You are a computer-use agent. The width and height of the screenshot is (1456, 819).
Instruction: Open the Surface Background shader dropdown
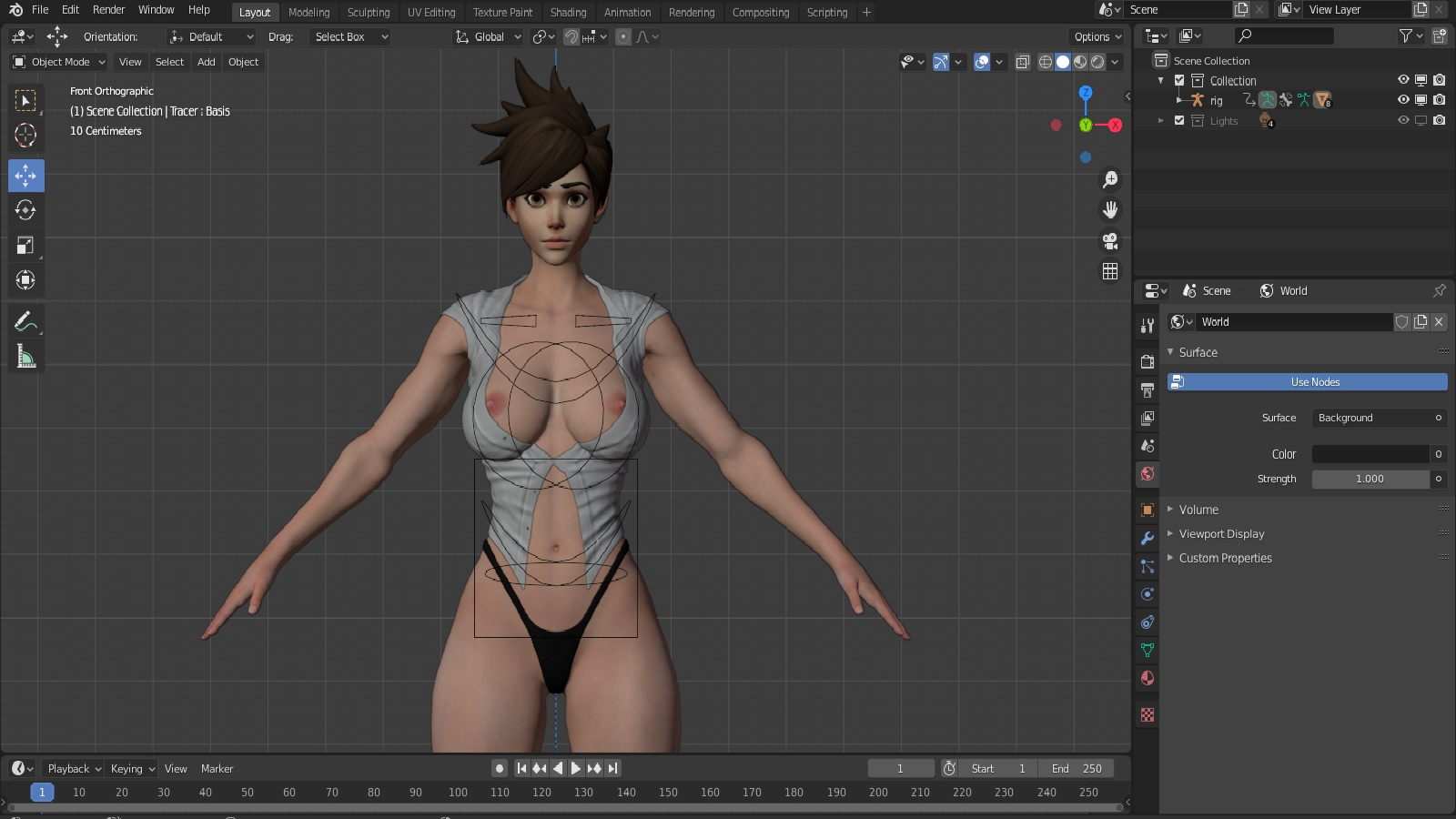(x=1380, y=418)
